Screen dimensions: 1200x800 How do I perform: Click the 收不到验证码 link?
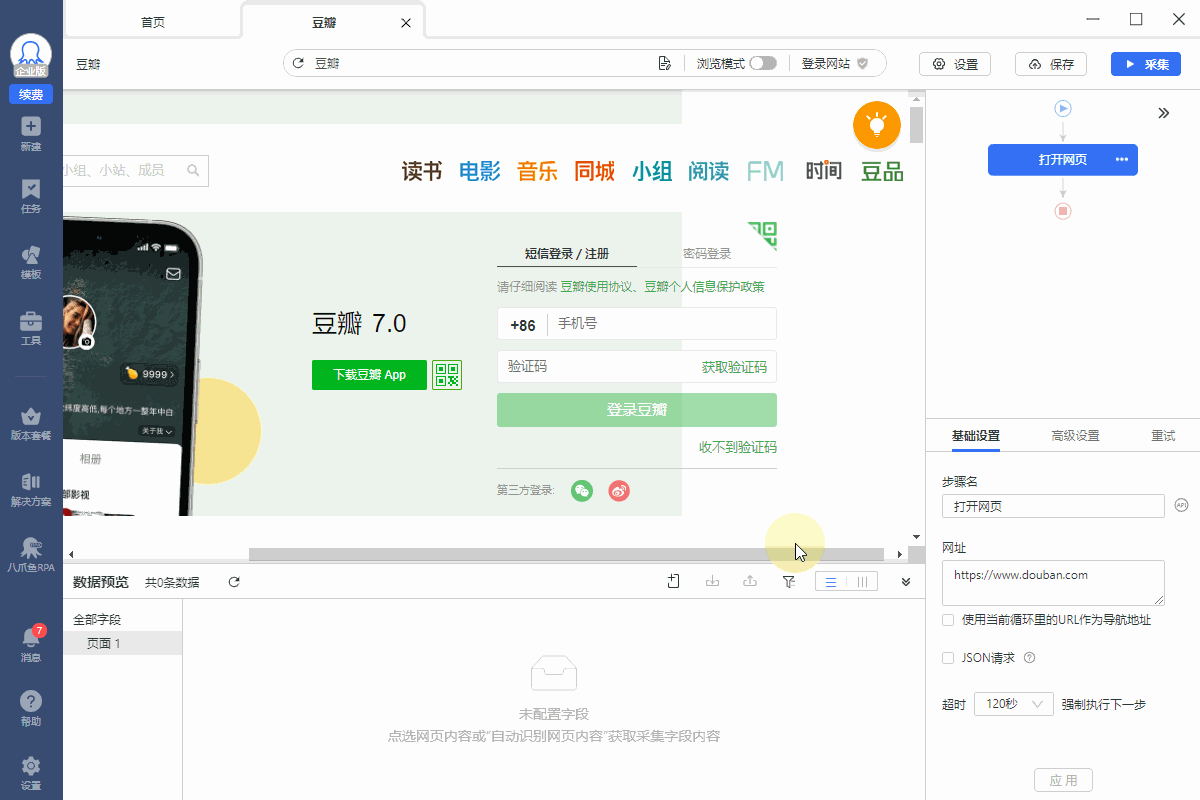738,447
